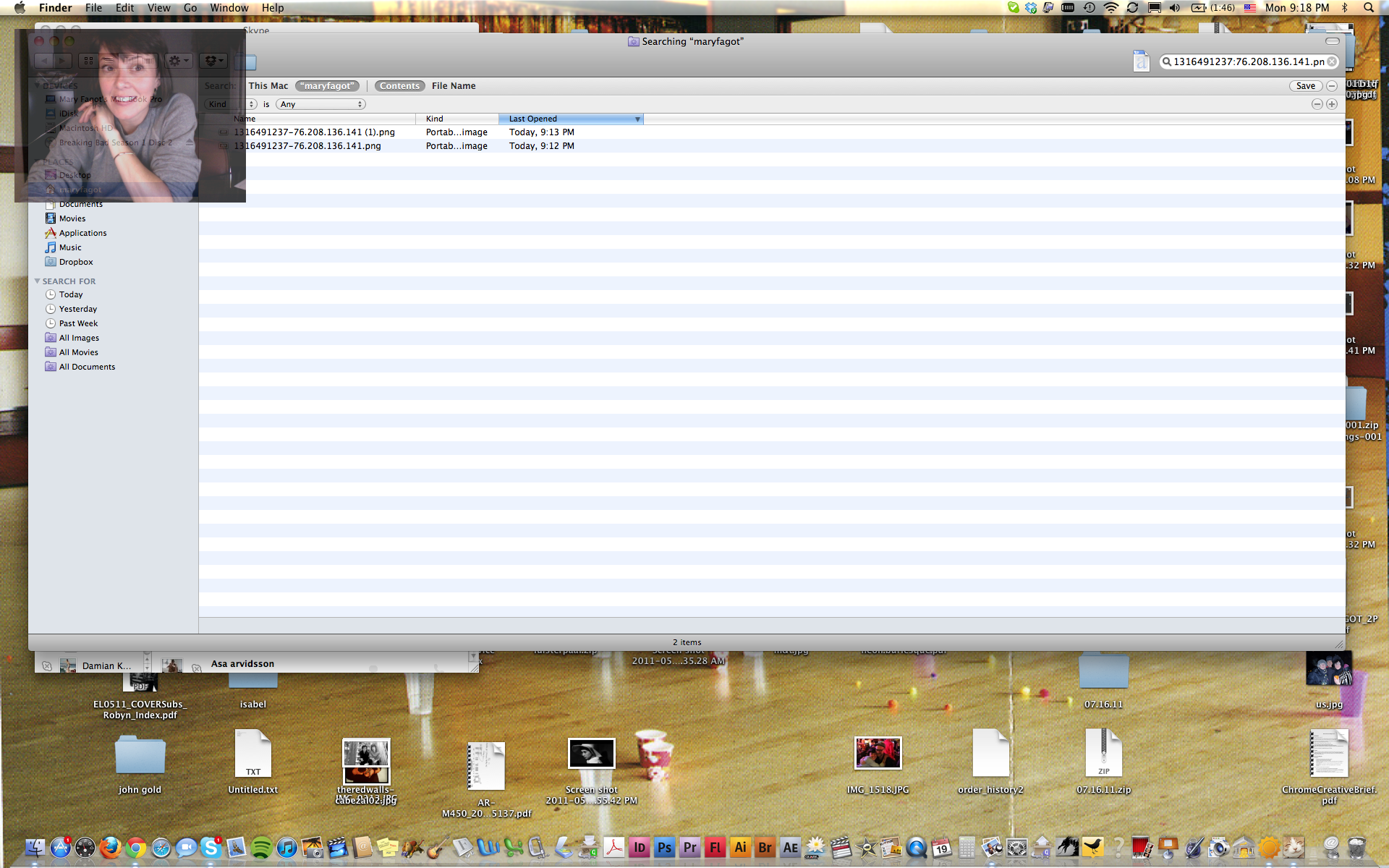Toggle the Finder toolbar pill button

(1332, 41)
